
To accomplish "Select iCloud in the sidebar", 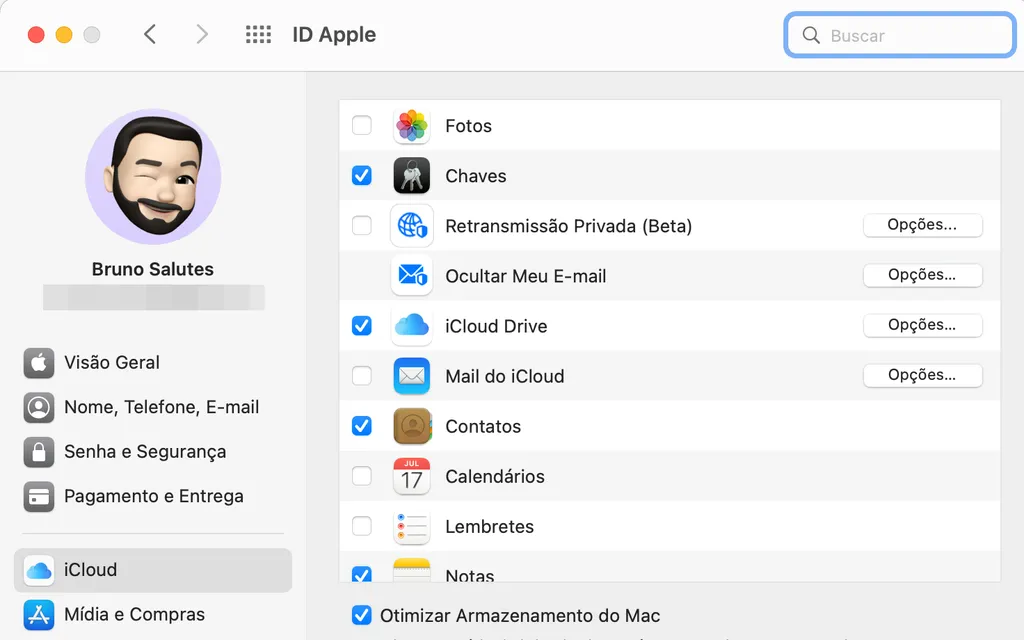I will 153,570.
